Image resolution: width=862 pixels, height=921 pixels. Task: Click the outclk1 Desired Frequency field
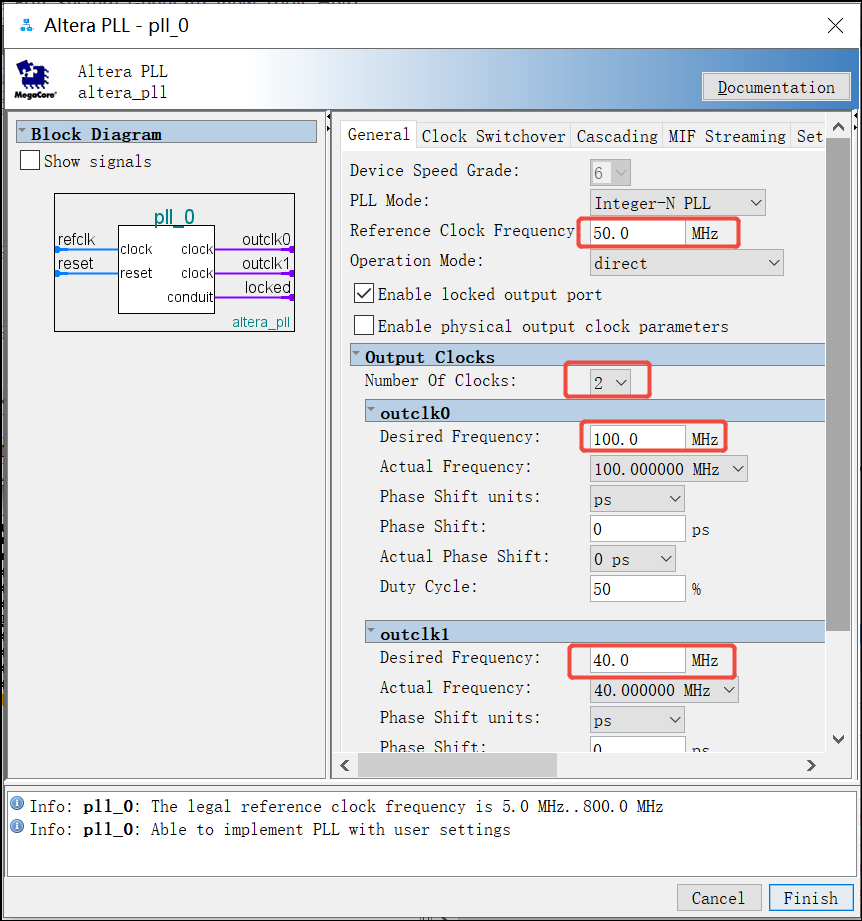click(637, 660)
